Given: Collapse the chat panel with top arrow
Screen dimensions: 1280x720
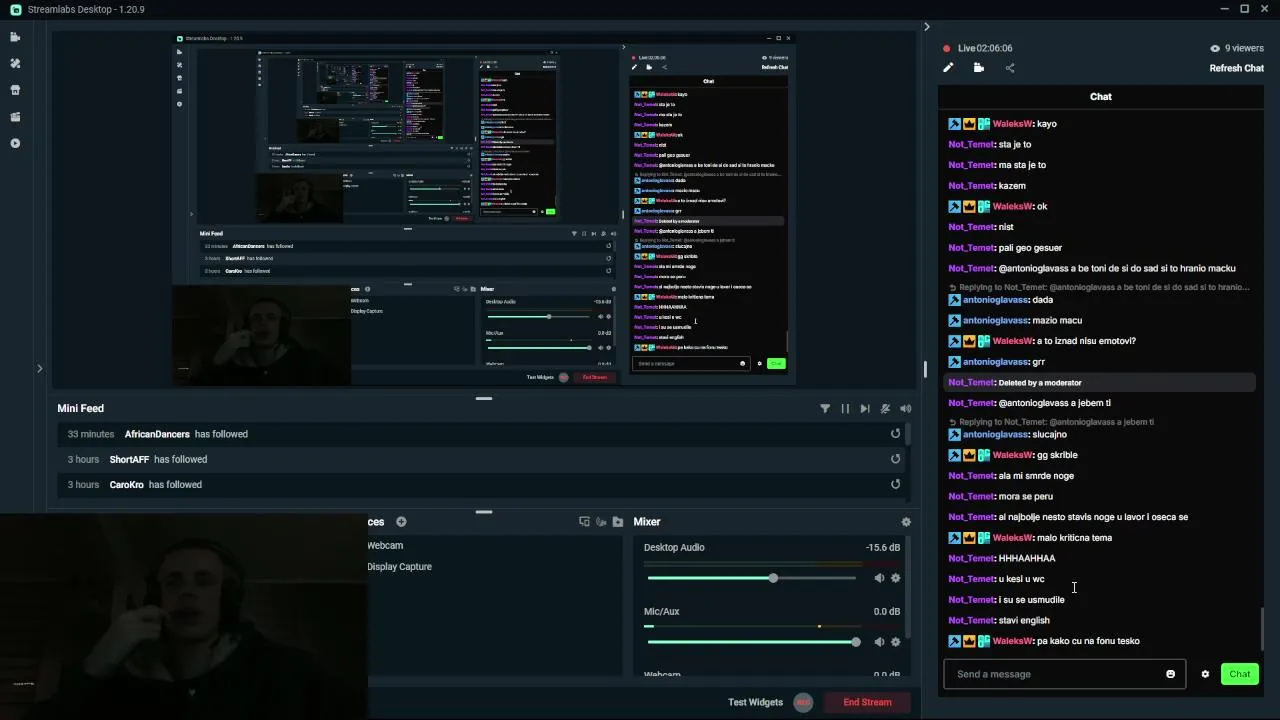Looking at the screenshot, I should coord(926,26).
